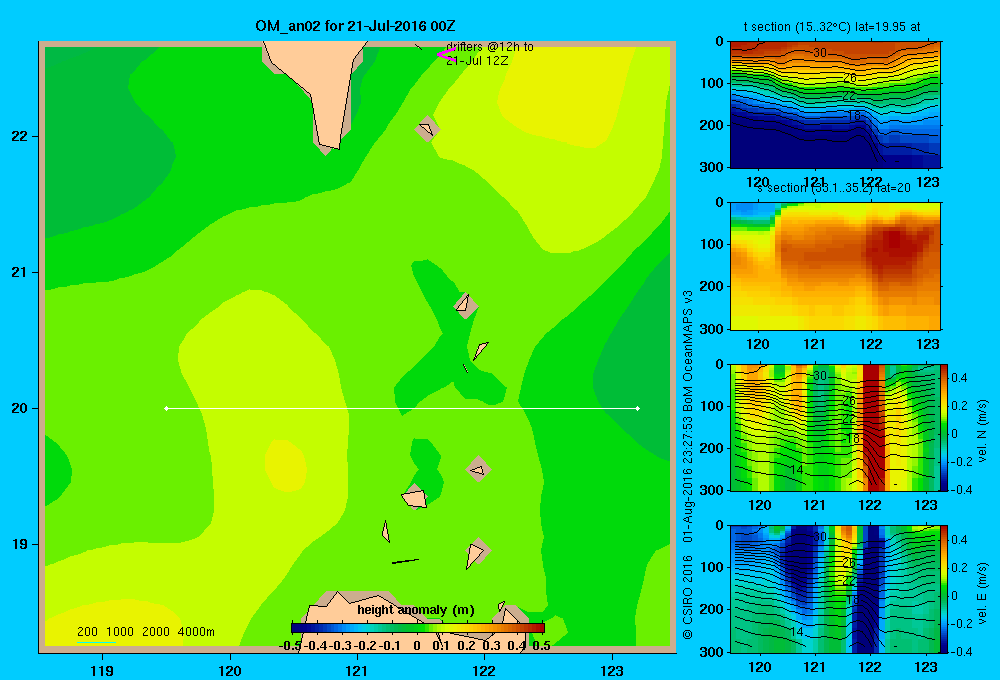Click the height anomaly color bar

418,628
